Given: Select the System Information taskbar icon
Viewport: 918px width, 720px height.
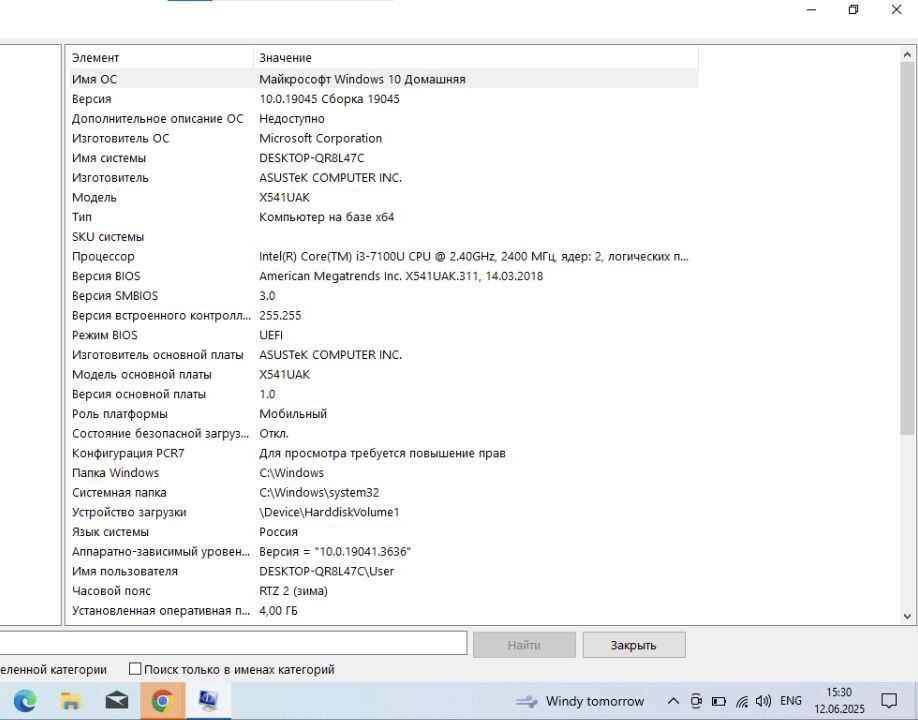Looking at the screenshot, I should [x=208, y=701].
